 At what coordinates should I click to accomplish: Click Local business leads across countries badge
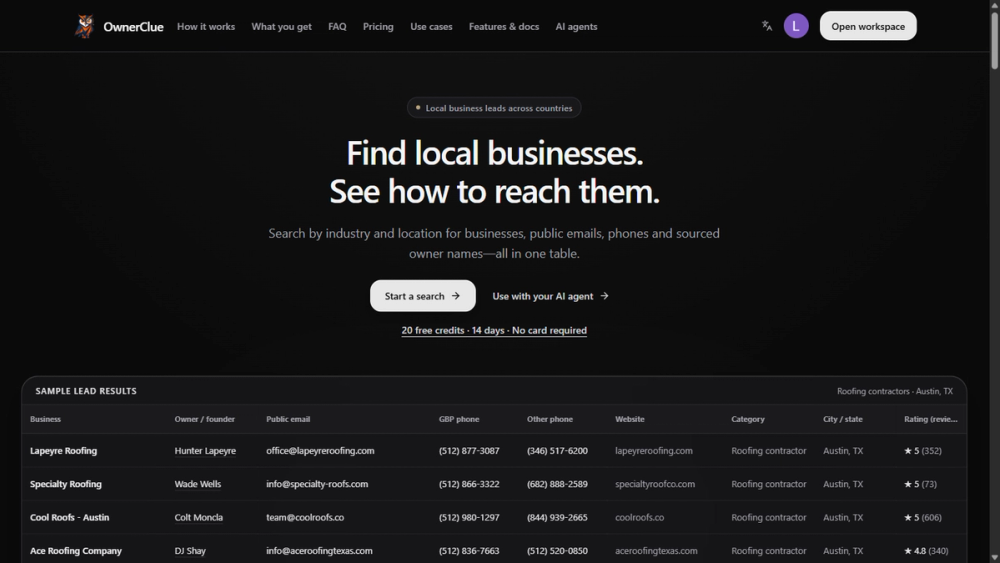point(494,108)
